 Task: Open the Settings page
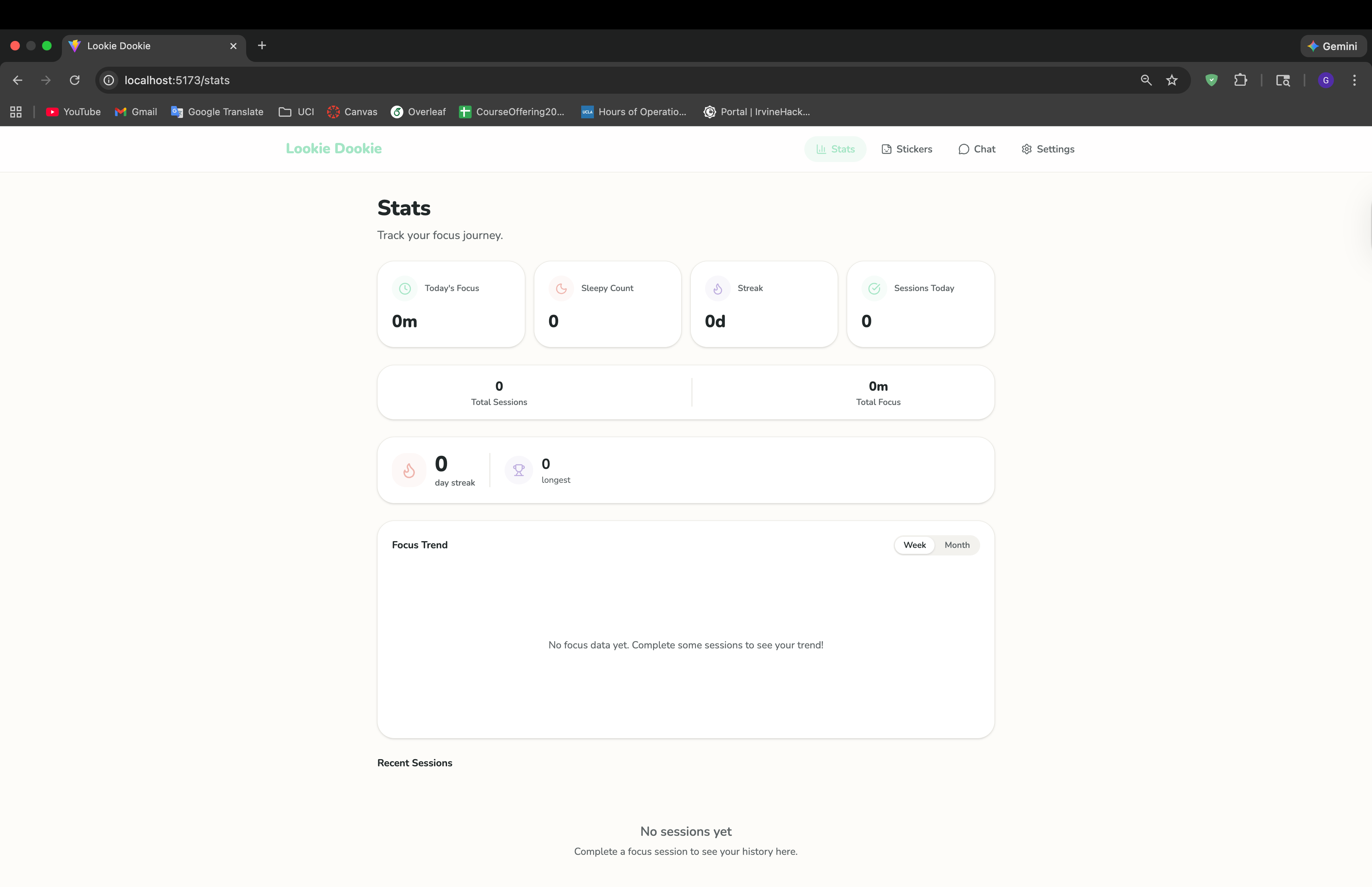1048,149
